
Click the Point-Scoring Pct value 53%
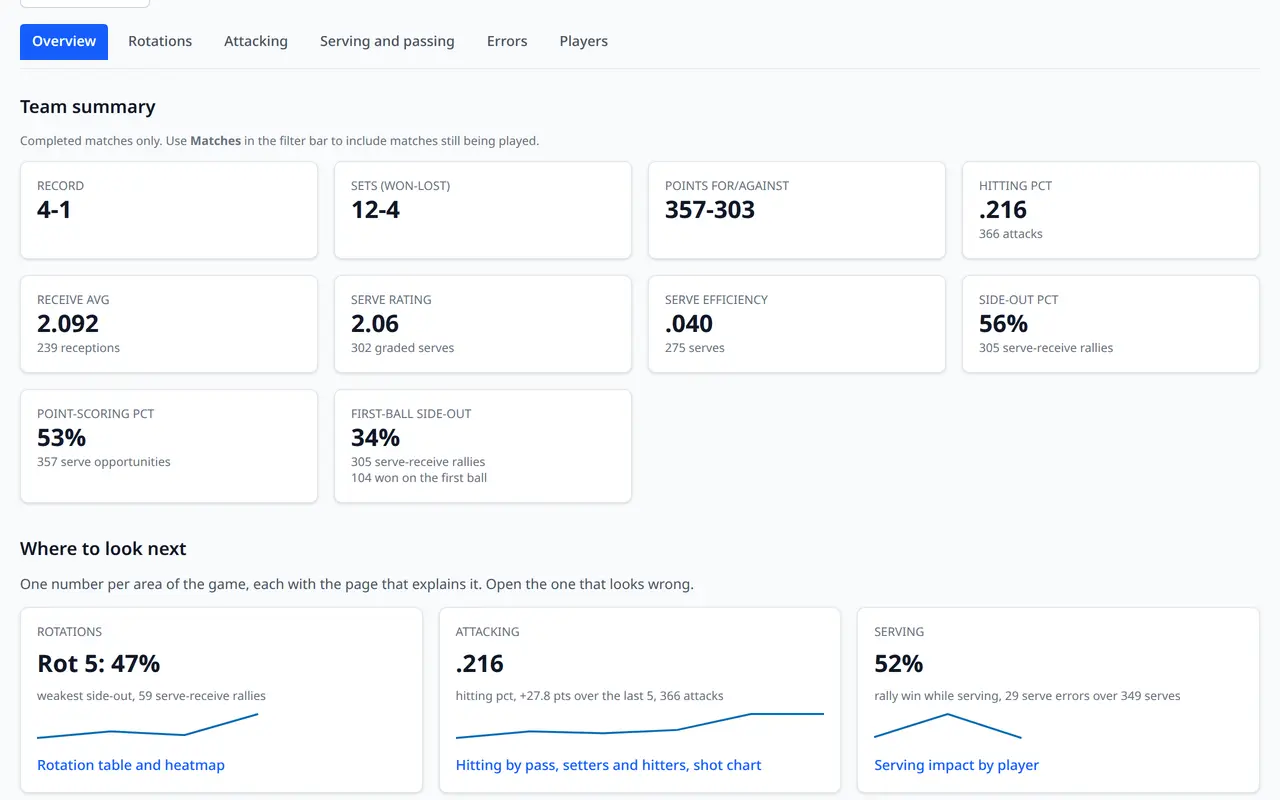pos(62,438)
